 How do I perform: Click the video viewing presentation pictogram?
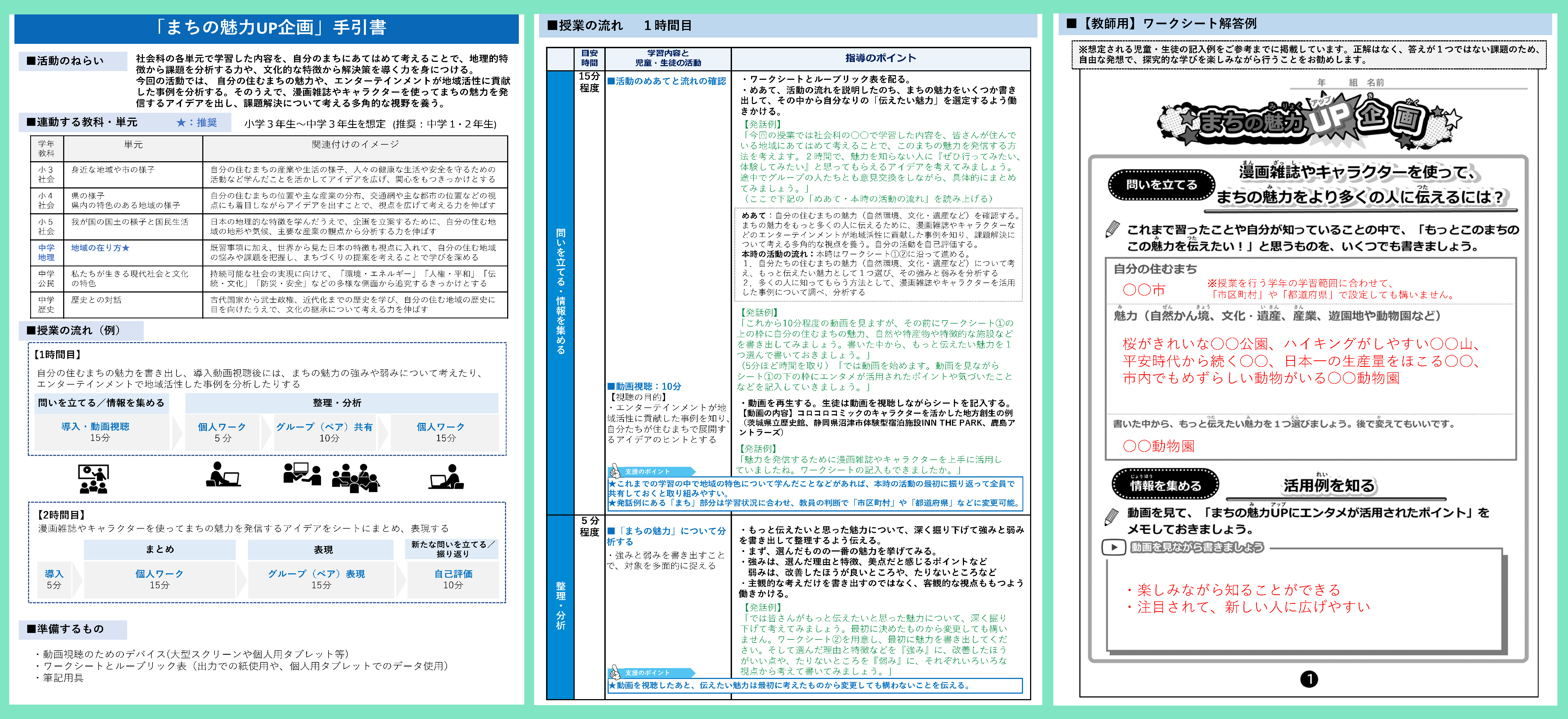(93, 479)
